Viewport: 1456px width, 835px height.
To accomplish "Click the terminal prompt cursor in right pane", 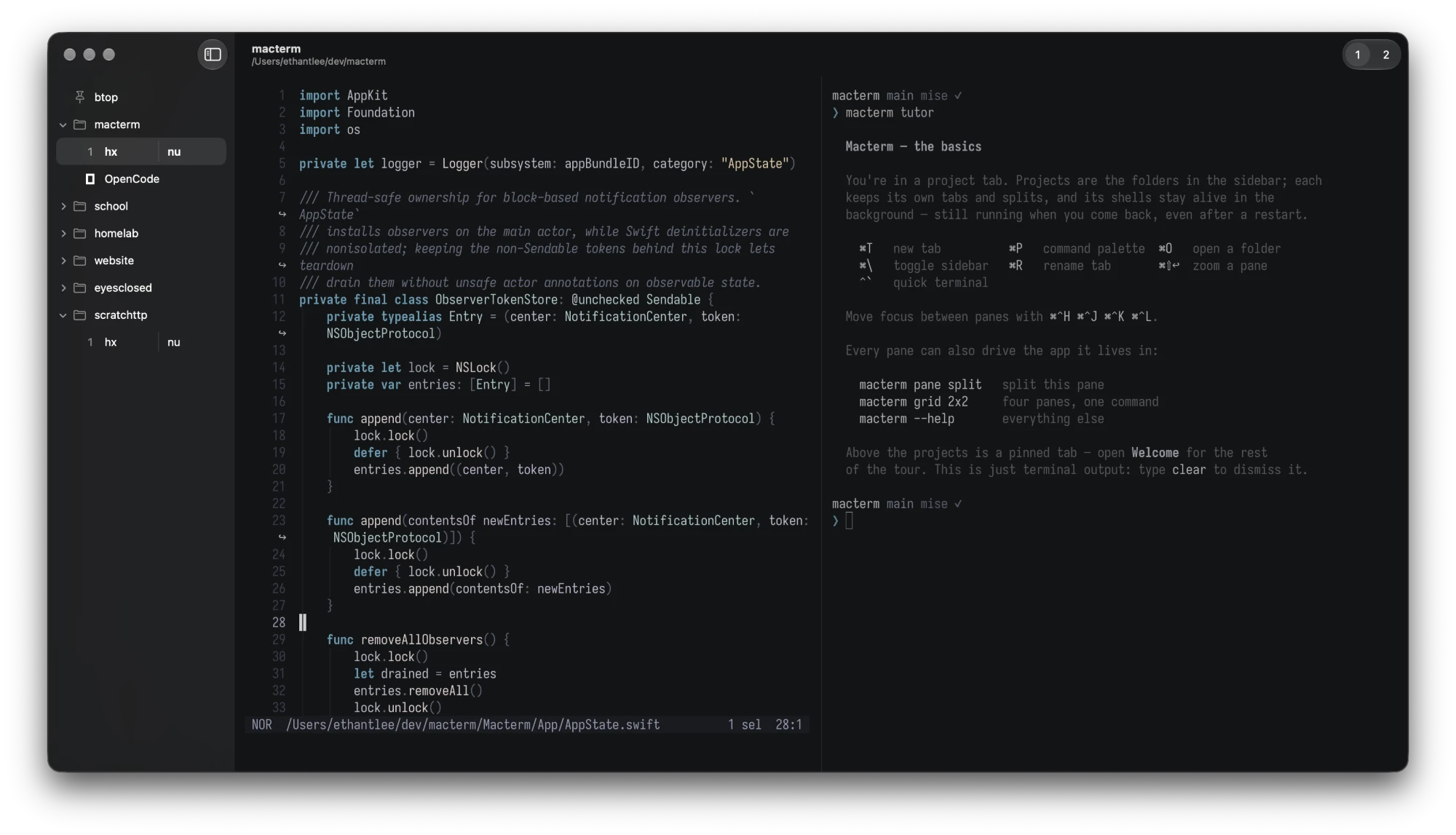I will 849,521.
